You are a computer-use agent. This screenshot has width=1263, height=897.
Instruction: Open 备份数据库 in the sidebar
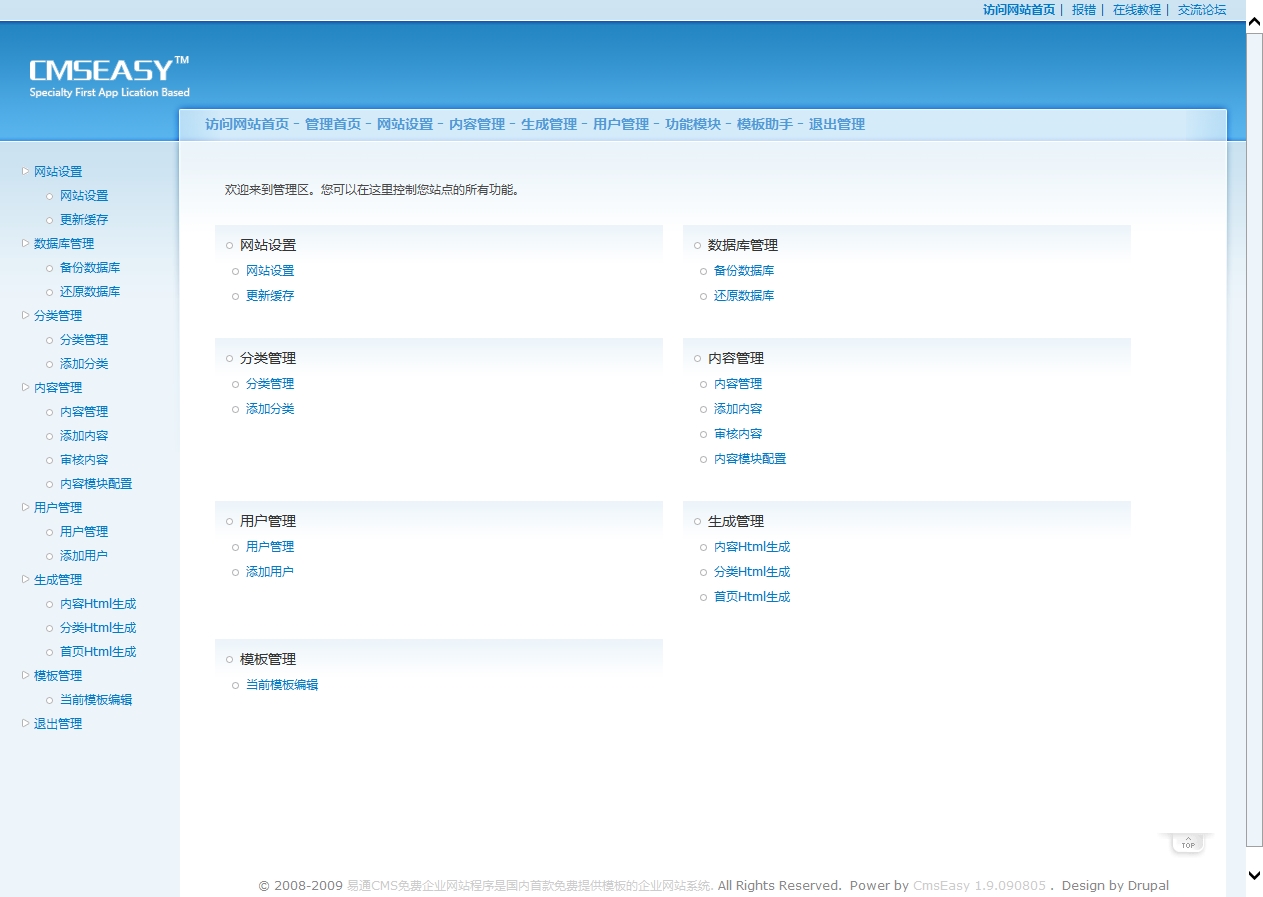90,267
